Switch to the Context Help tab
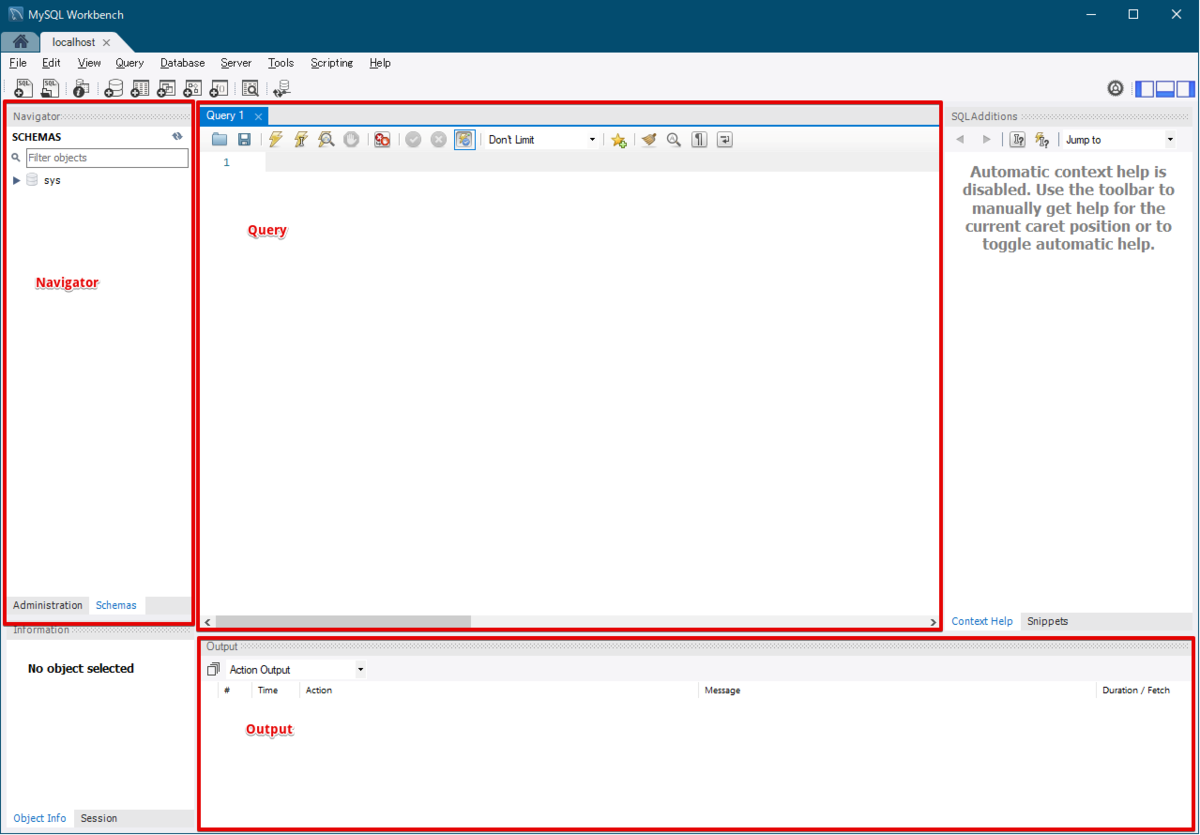Screen dimensions: 1200x835 tap(982, 621)
